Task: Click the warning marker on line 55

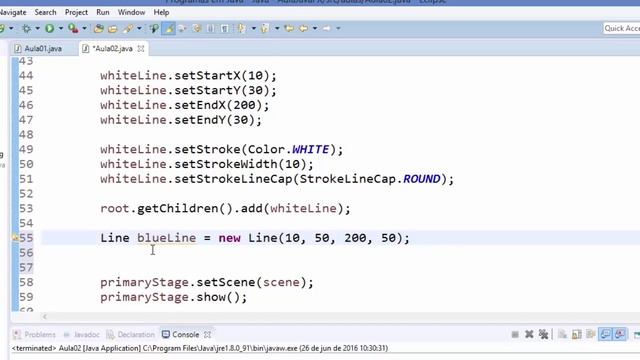Action: click(x=15, y=237)
